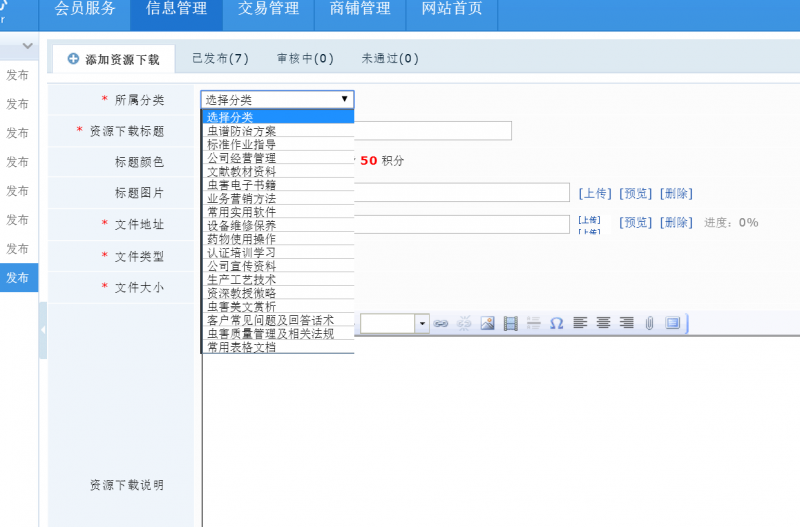Click the 进度: 0% upload progress text

click(x=731, y=222)
